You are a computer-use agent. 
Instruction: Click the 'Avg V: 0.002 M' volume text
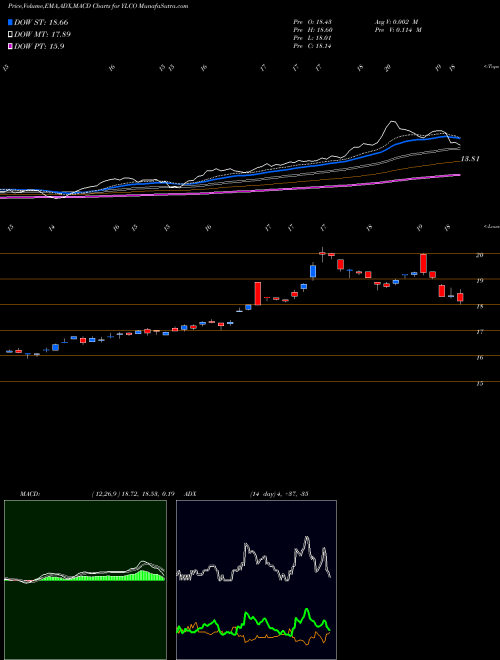coord(398,22)
